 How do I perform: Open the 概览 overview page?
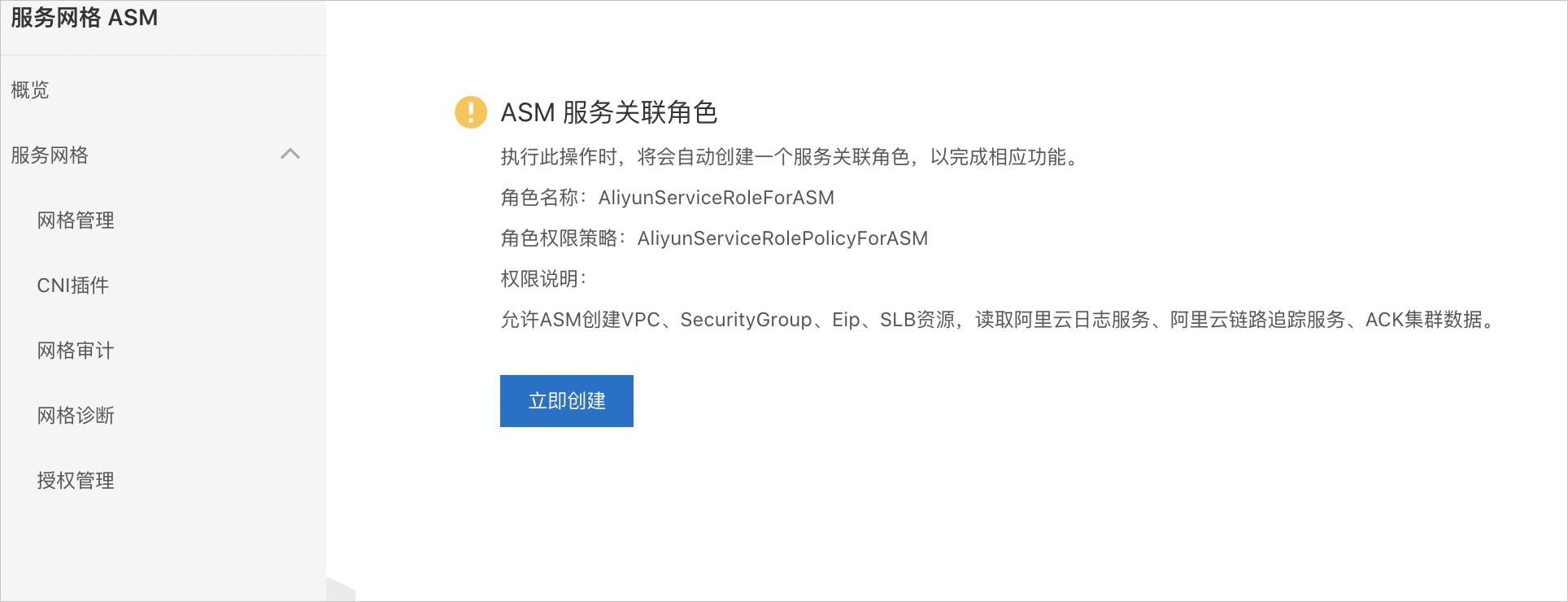pos(30,89)
